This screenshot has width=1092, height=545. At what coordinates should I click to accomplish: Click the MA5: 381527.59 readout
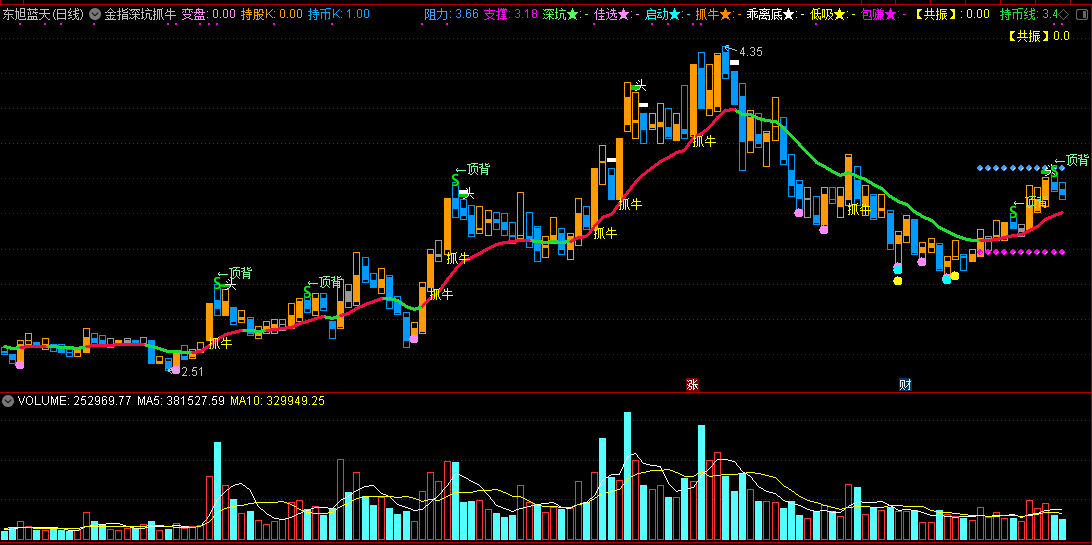pos(180,401)
